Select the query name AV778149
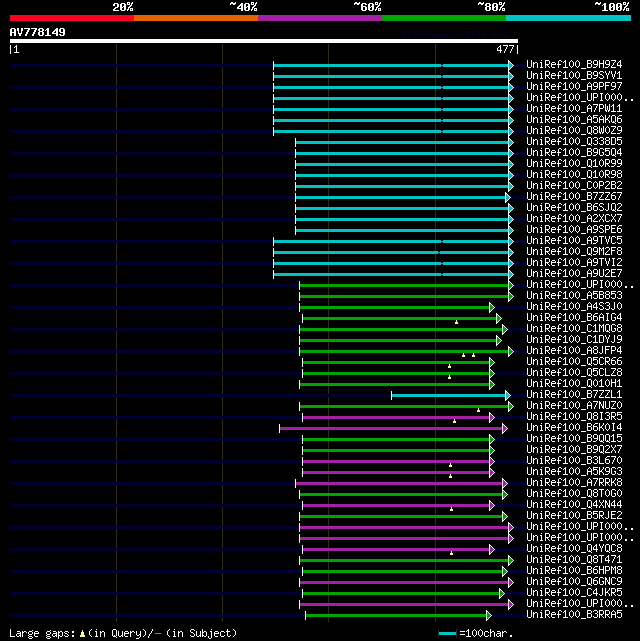The height and width of the screenshot is (641, 640). 38,32
